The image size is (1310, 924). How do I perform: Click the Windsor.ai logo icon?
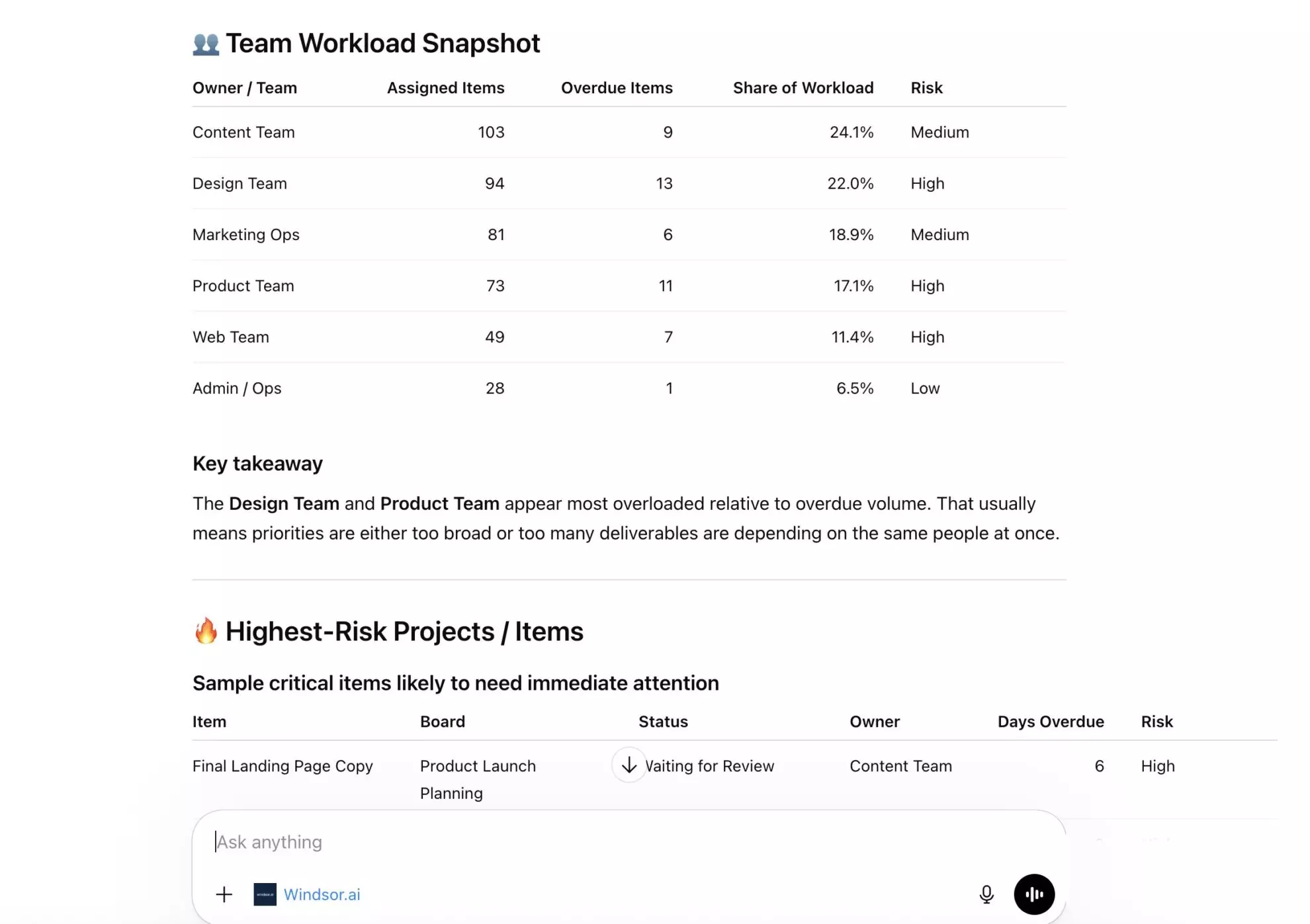(265, 894)
